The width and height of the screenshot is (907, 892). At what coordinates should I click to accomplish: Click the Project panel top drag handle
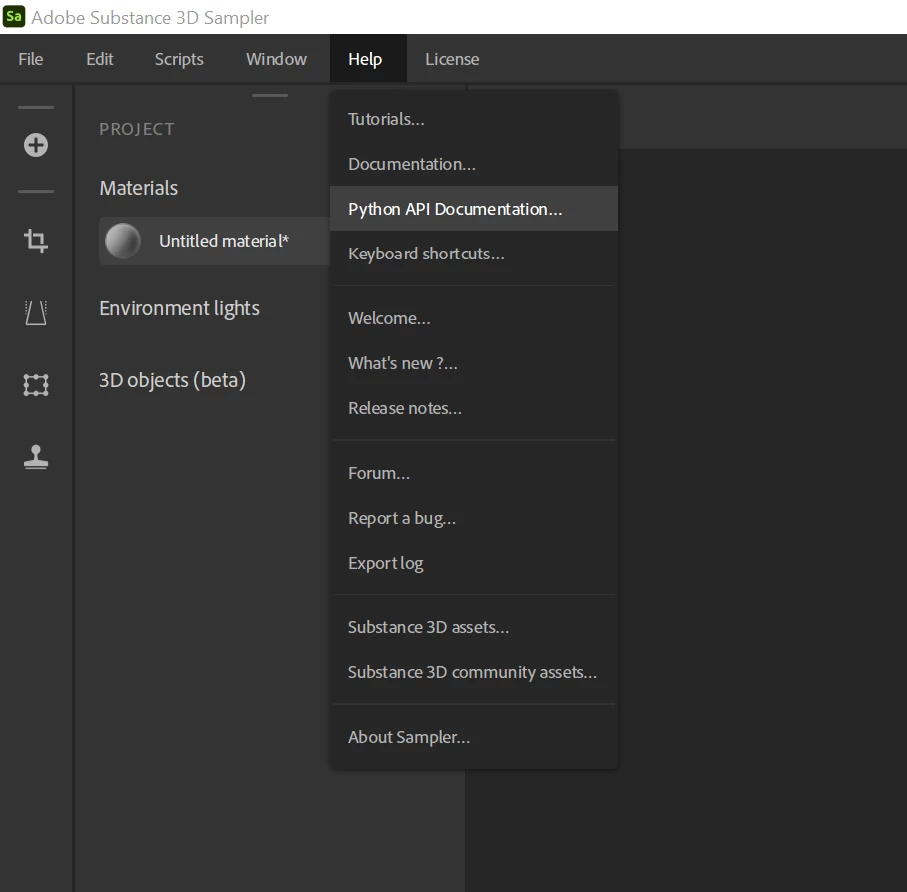pos(270,95)
